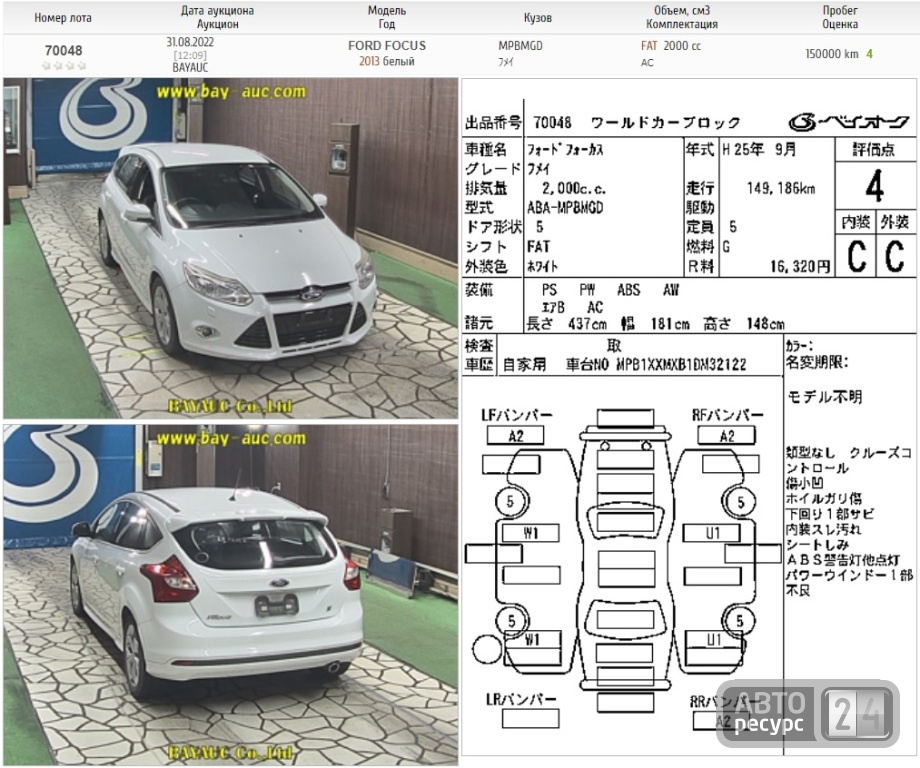Click the 'Кузов' column header
Viewport: 920px width, 768px height.
pyautogui.click(x=537, y=18)
